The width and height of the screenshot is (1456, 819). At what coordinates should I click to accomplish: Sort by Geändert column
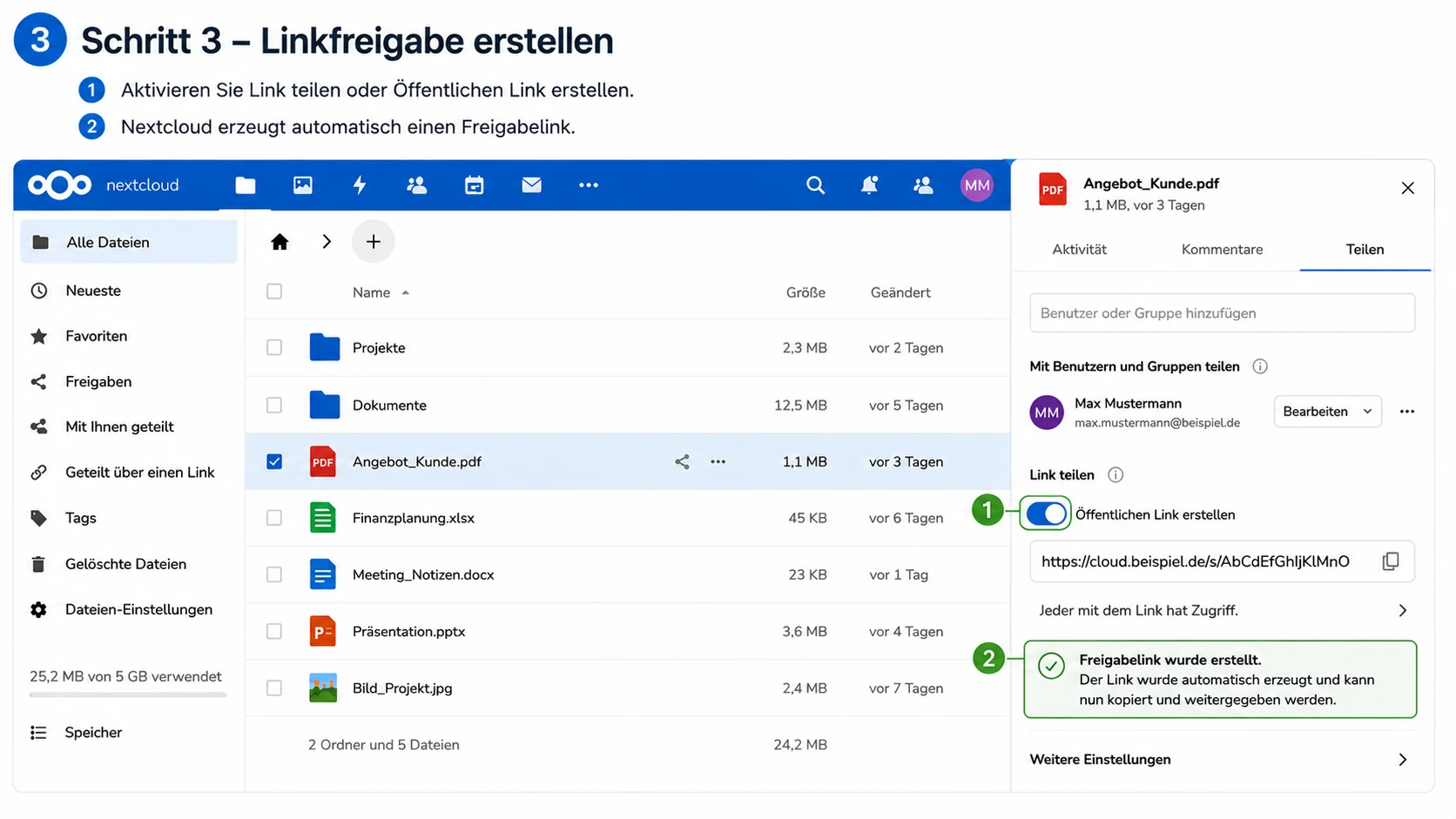click(900, 292)
